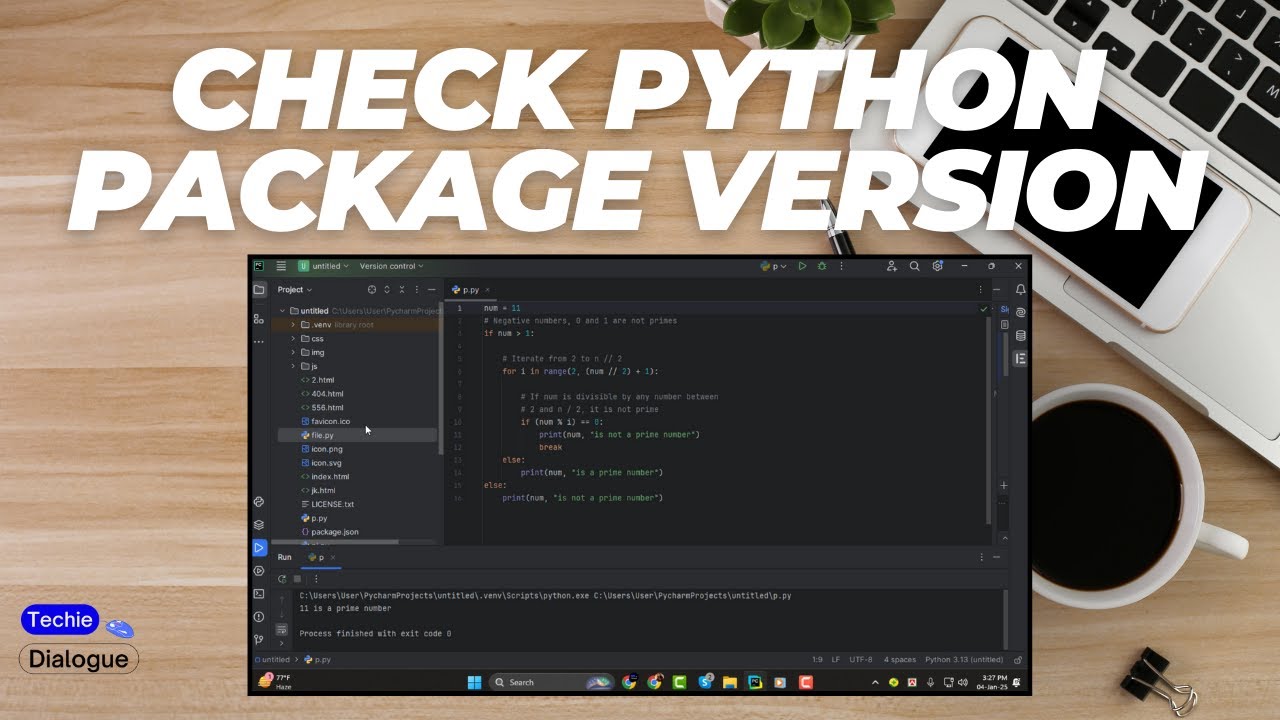1280x720 pixels.
Task: Open AI Assistant spiral icon
Action: pyautogui.click(x=1020, y=313)
